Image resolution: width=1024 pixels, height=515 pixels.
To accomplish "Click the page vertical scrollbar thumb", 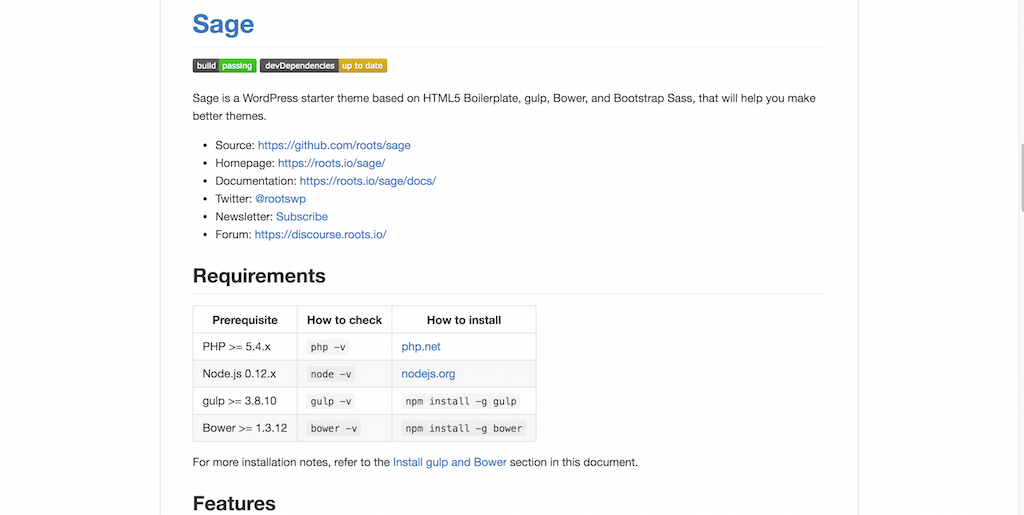I will [x=1021, y=177].
